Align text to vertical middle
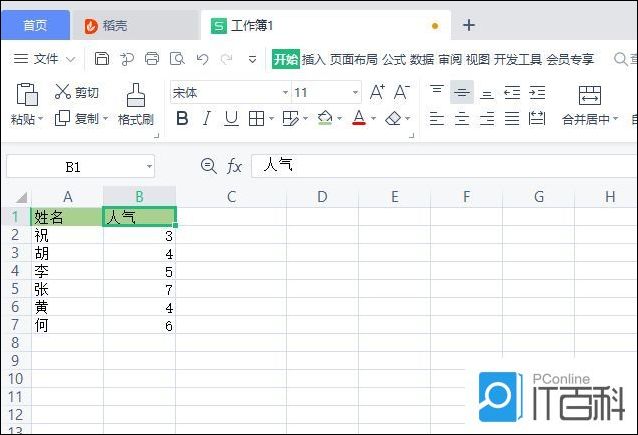This screenshot has height=435, width=638. coord(462,92)
